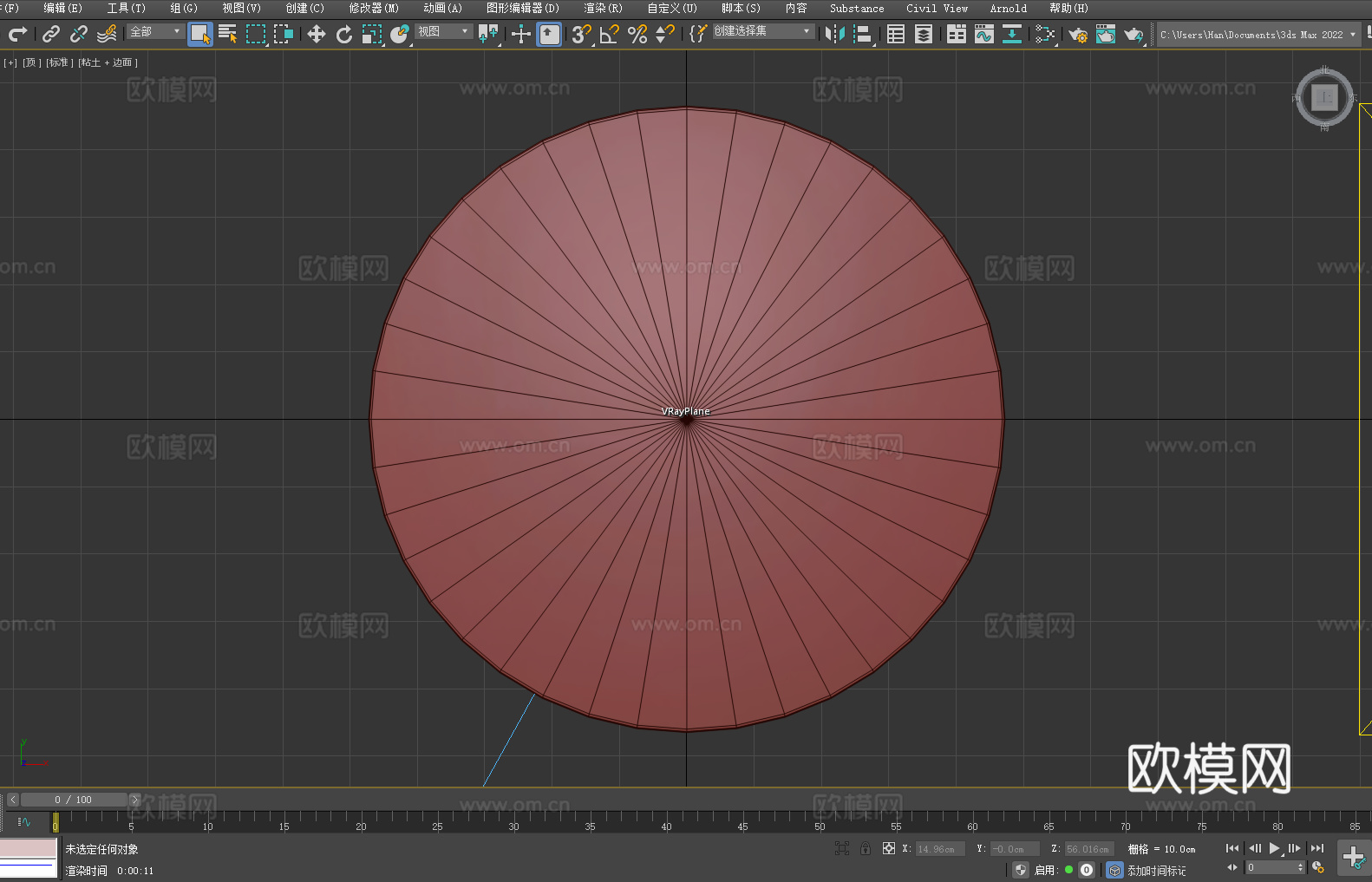Click the Mirror tool icon
The height and width of the screenshot is (882, 1372).
[x=835, y=34]
